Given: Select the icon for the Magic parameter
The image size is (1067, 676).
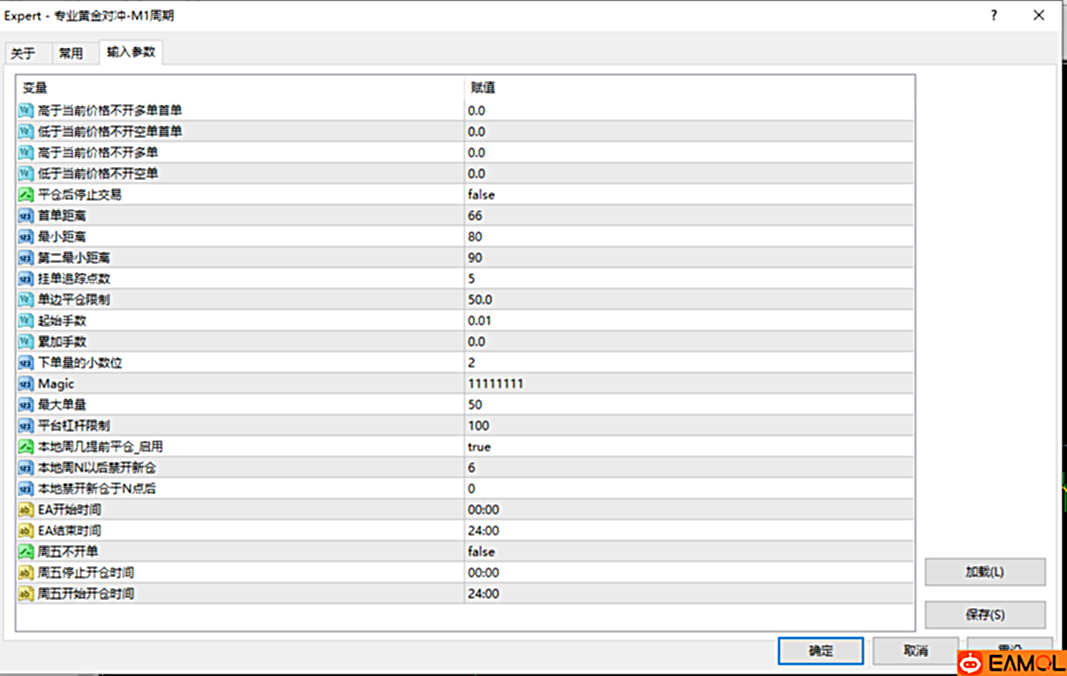Looking at the screenshot, I should (27, 384).
